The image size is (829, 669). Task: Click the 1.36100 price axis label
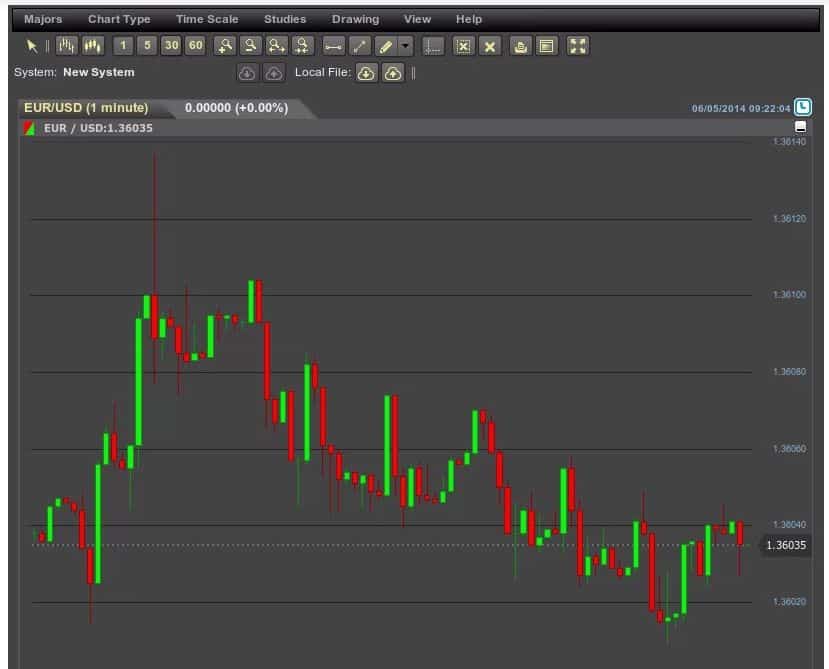click(x=789, y=295)
